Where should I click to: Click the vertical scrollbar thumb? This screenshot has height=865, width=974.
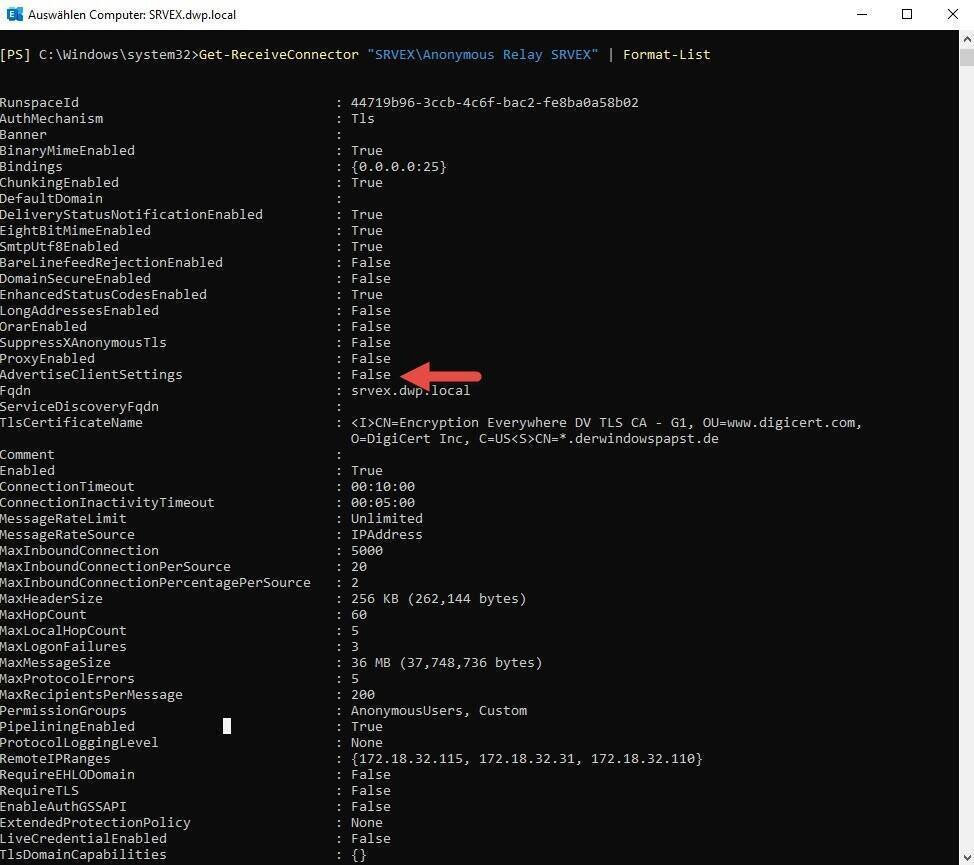[965, 56]
